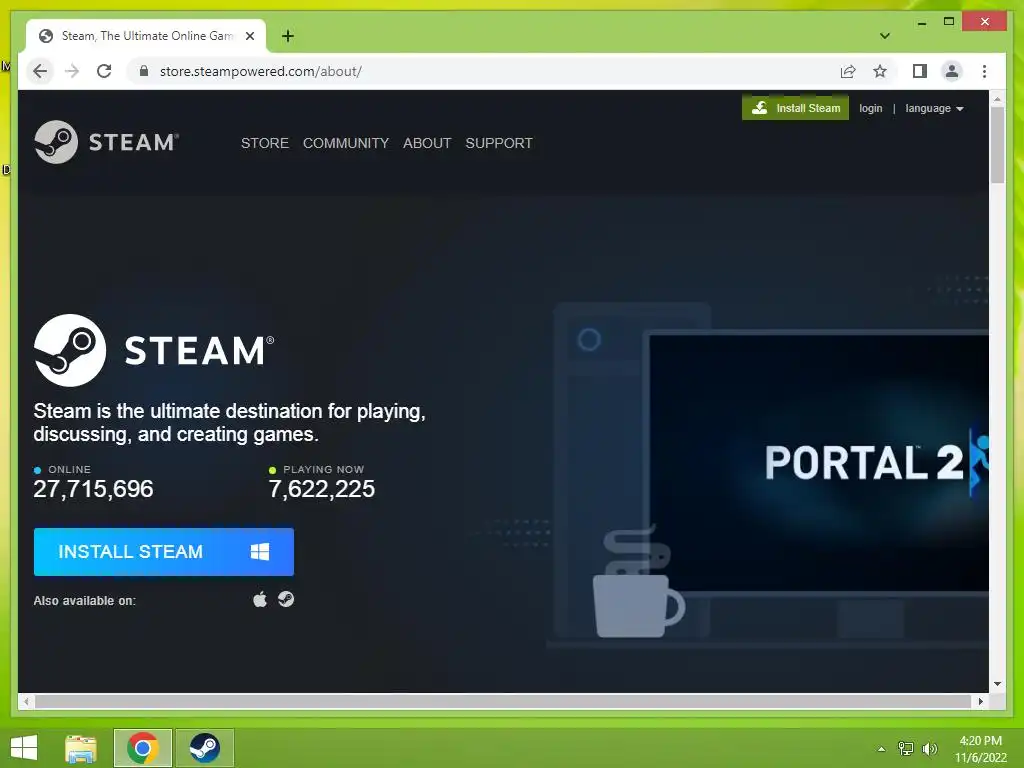Open a new tab
1024x768 pixels.
(288, 36)
